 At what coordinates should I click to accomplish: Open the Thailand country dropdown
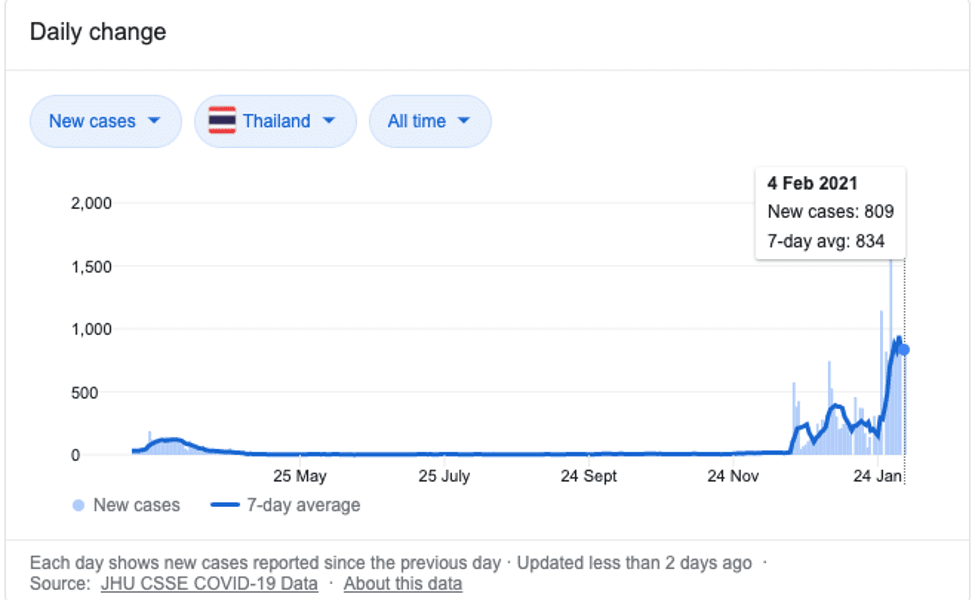[x=275, y=121]
